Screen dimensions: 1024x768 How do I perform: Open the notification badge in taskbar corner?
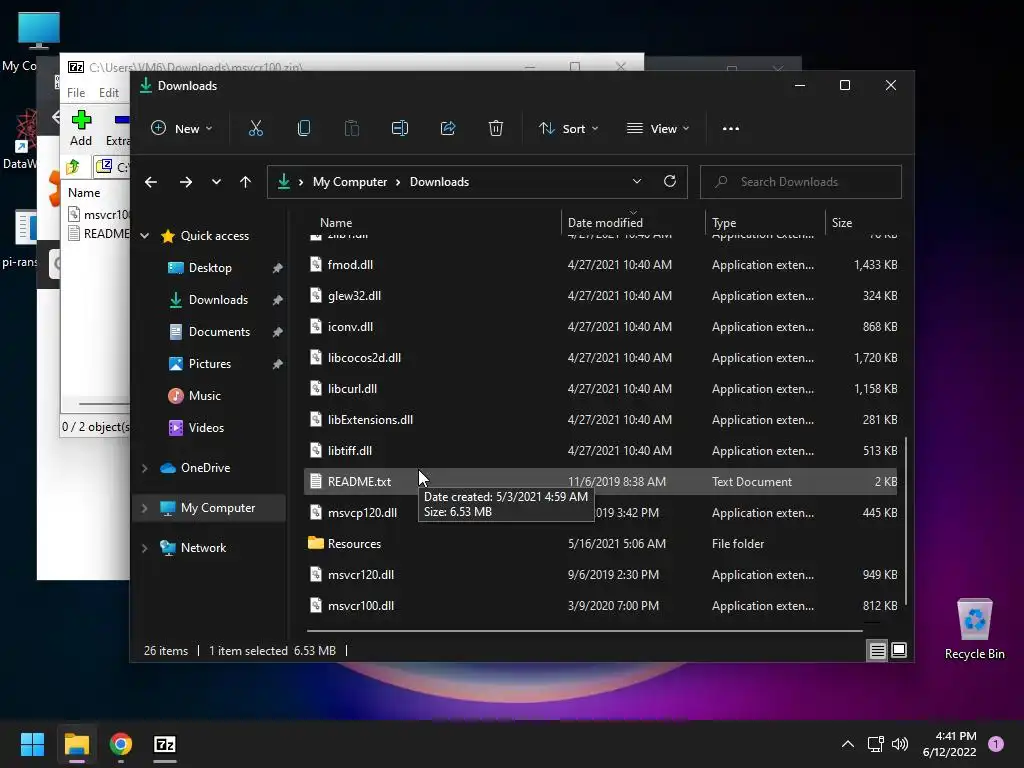click(x=996, y=744)
